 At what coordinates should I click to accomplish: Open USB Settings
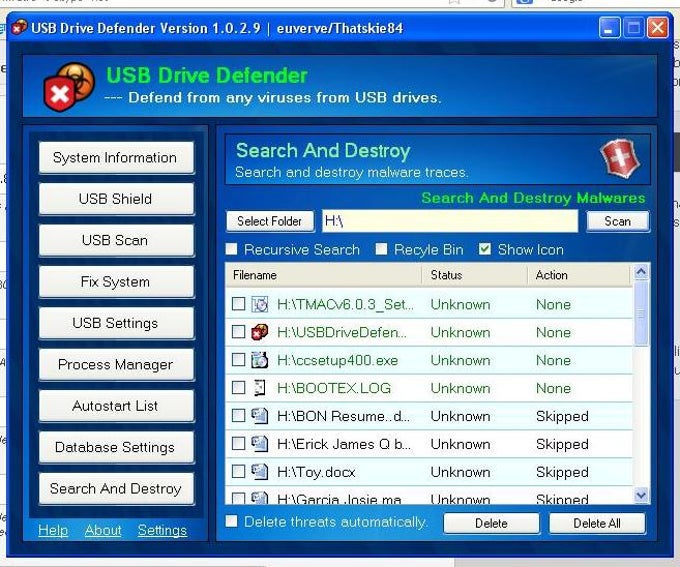(116, 323)
